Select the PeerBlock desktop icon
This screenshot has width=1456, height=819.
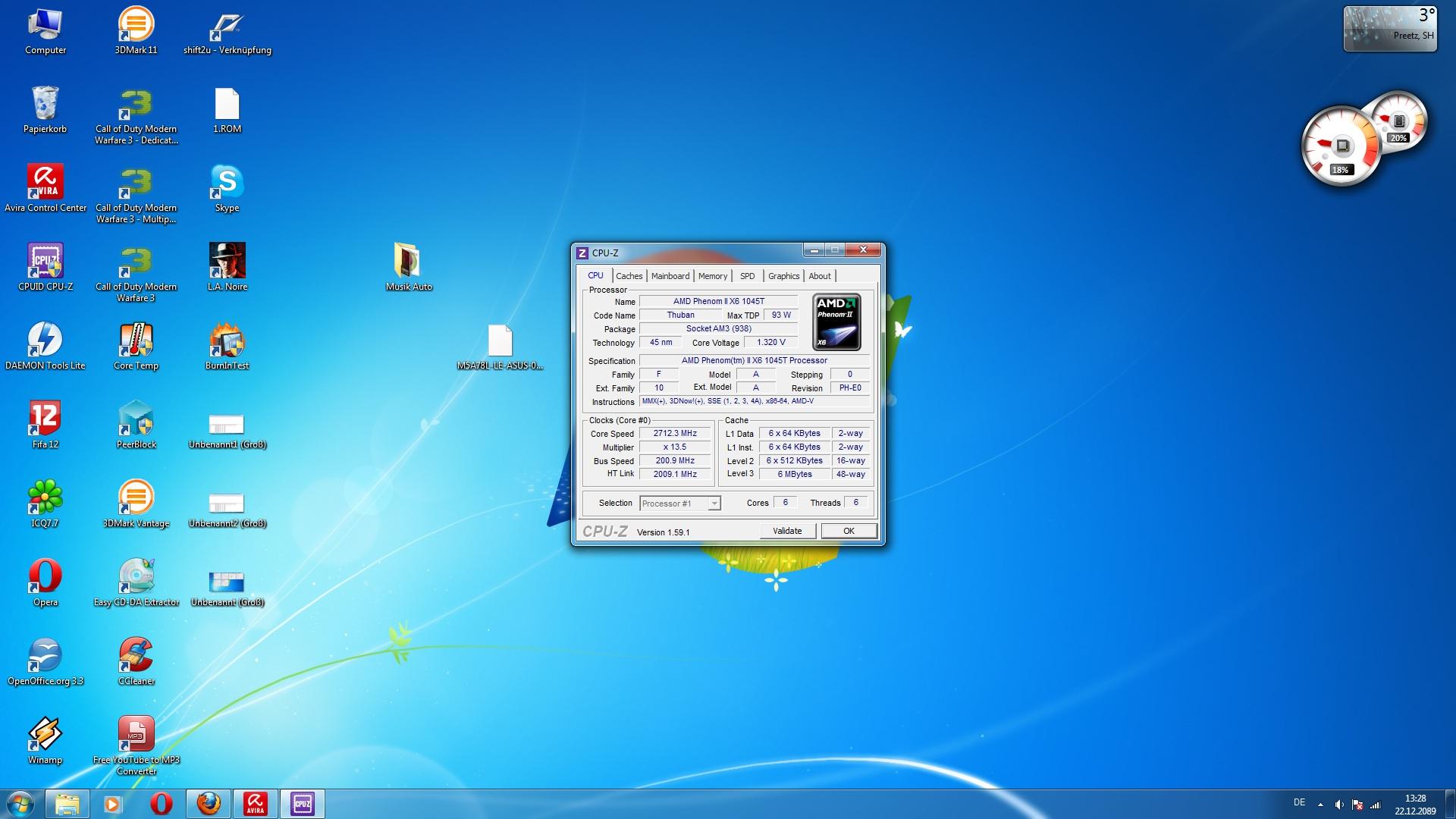click(x=136, y=425)
